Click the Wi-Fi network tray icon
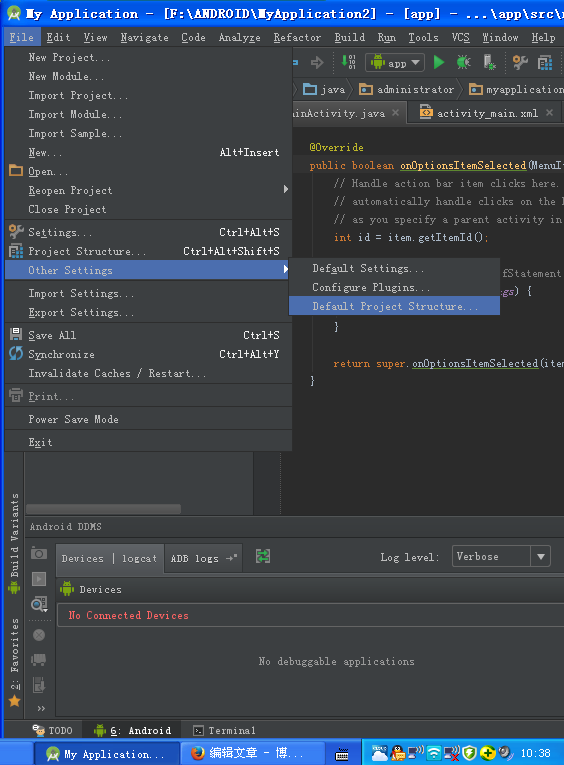The image size is (564, 765). coord(433,753)
